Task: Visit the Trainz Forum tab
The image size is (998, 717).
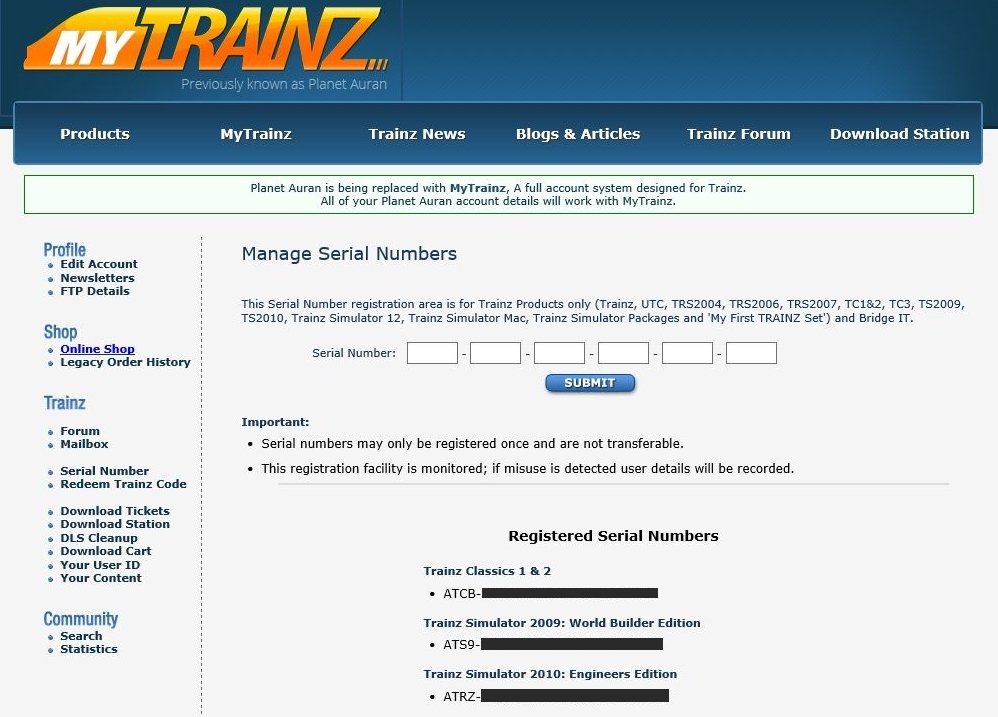Action: [x=738, y=134]
